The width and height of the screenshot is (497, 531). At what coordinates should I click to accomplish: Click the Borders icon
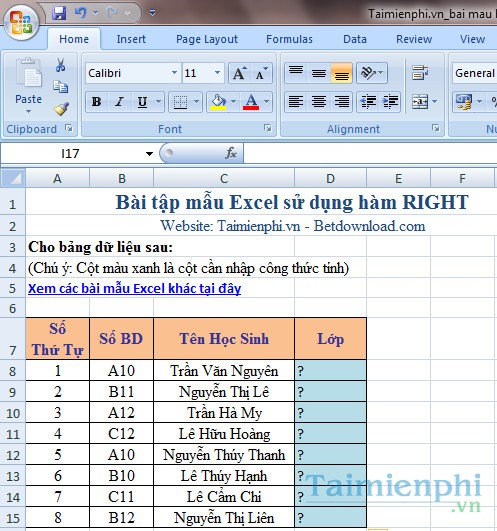point(180,102)
